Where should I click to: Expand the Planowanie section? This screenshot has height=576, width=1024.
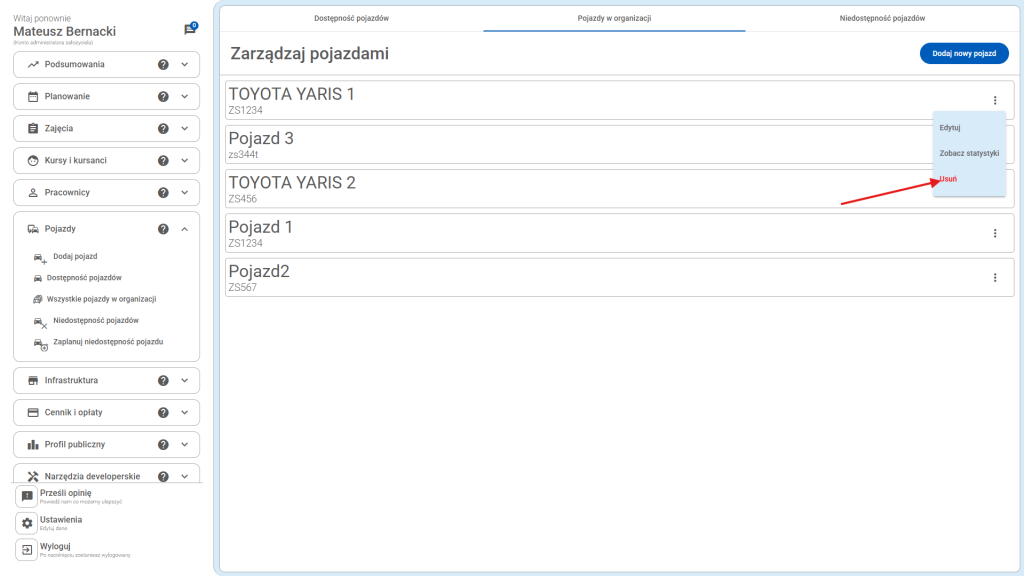click(184, 97)
